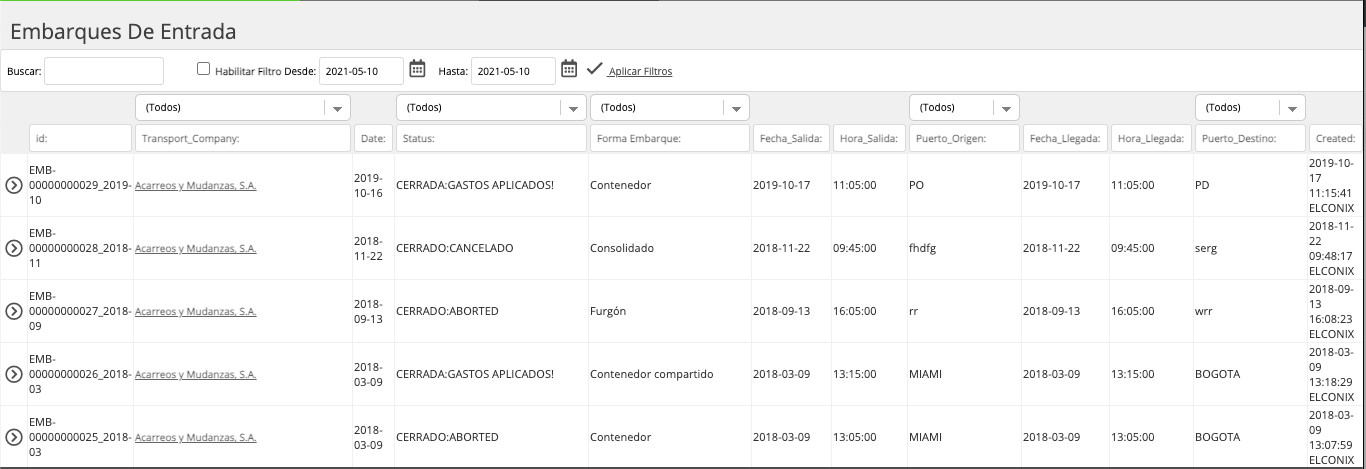Open the calendar icon next to Hasta date
1366x469 pixels.
tap(569, 70)
